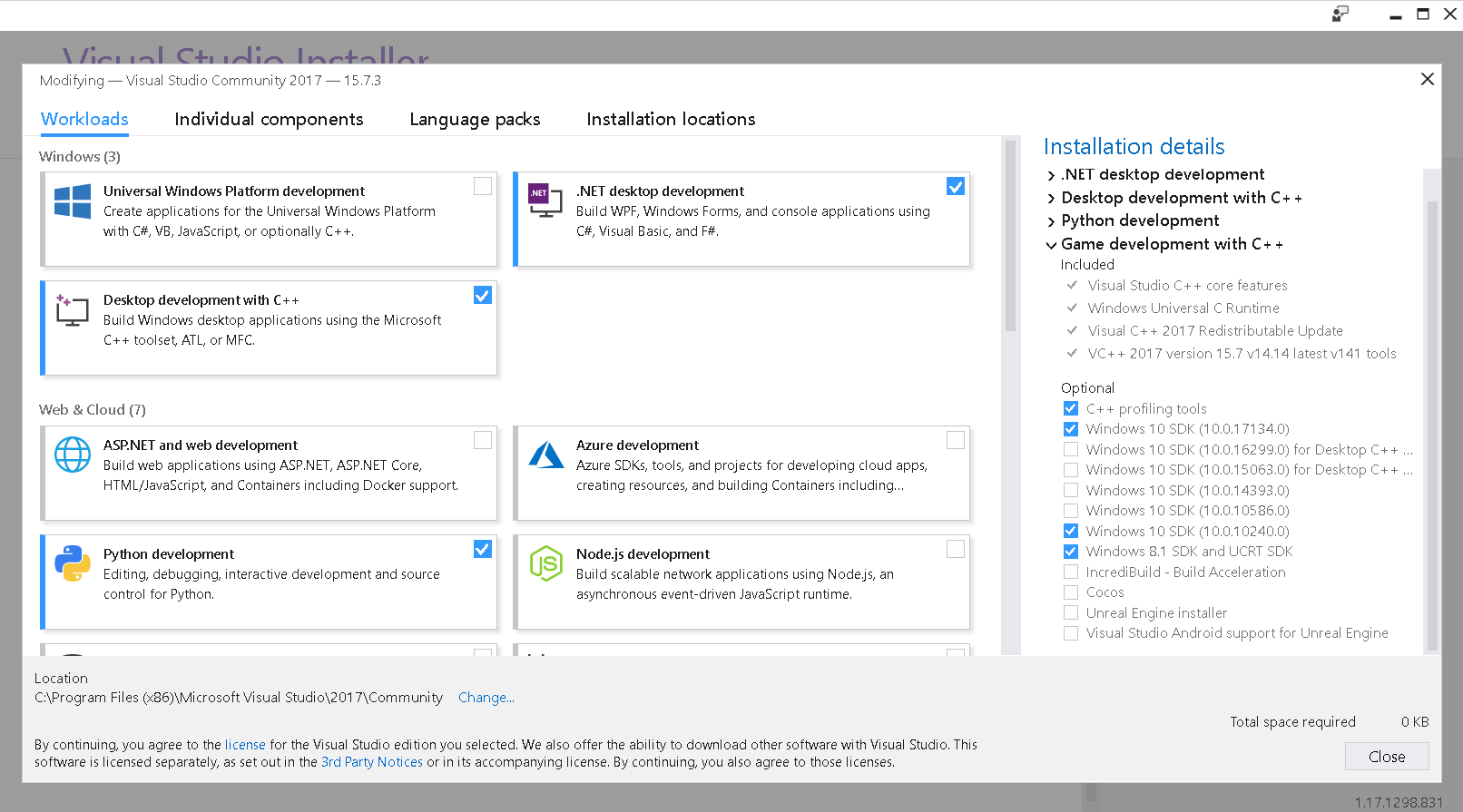Enable the Universal Windows Platform workload checkbox
Image resolution: width=1463 pixels, height=812 pixels.
483,186
